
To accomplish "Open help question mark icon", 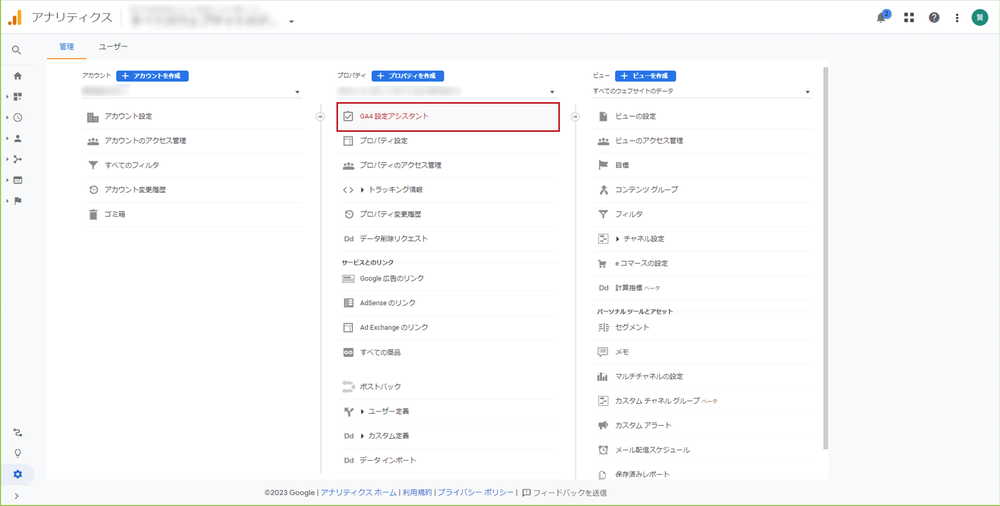I will click(x=934, y=18).
